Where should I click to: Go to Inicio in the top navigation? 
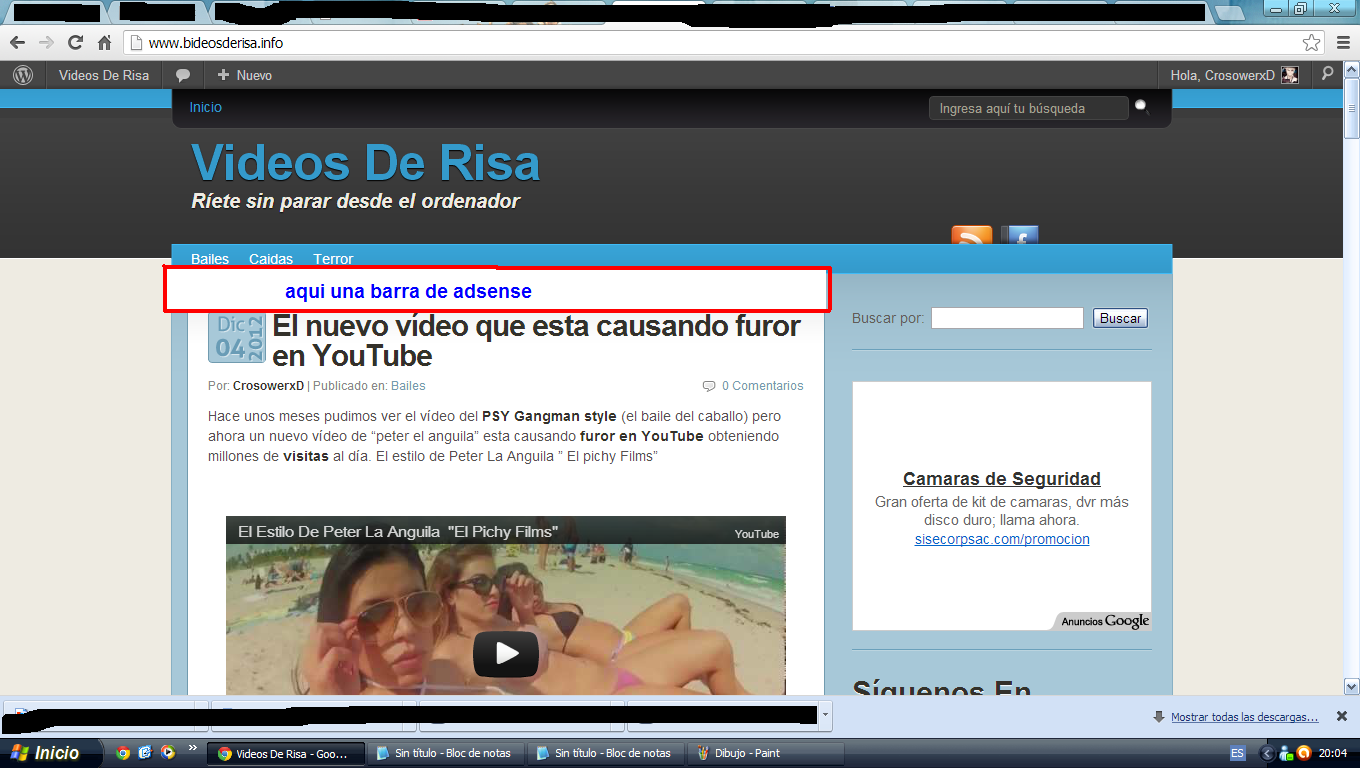206,107
